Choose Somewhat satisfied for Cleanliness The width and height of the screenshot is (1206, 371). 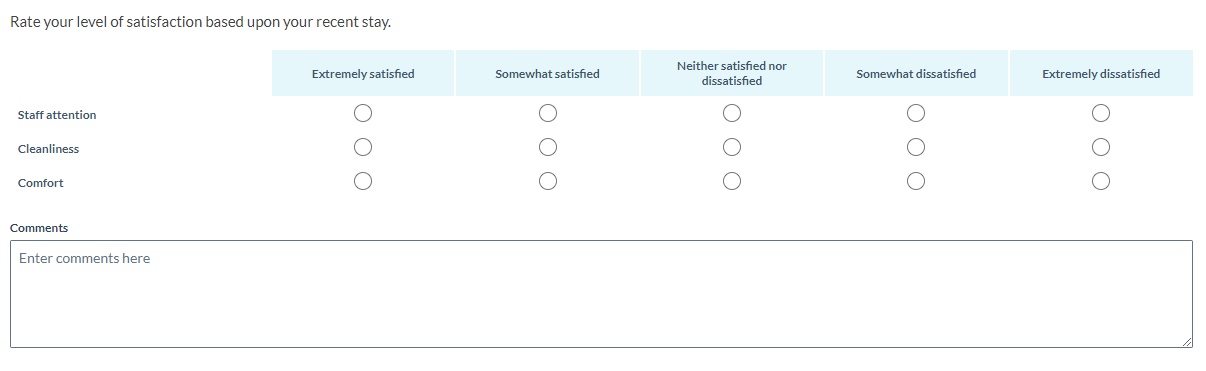point(547,148)
